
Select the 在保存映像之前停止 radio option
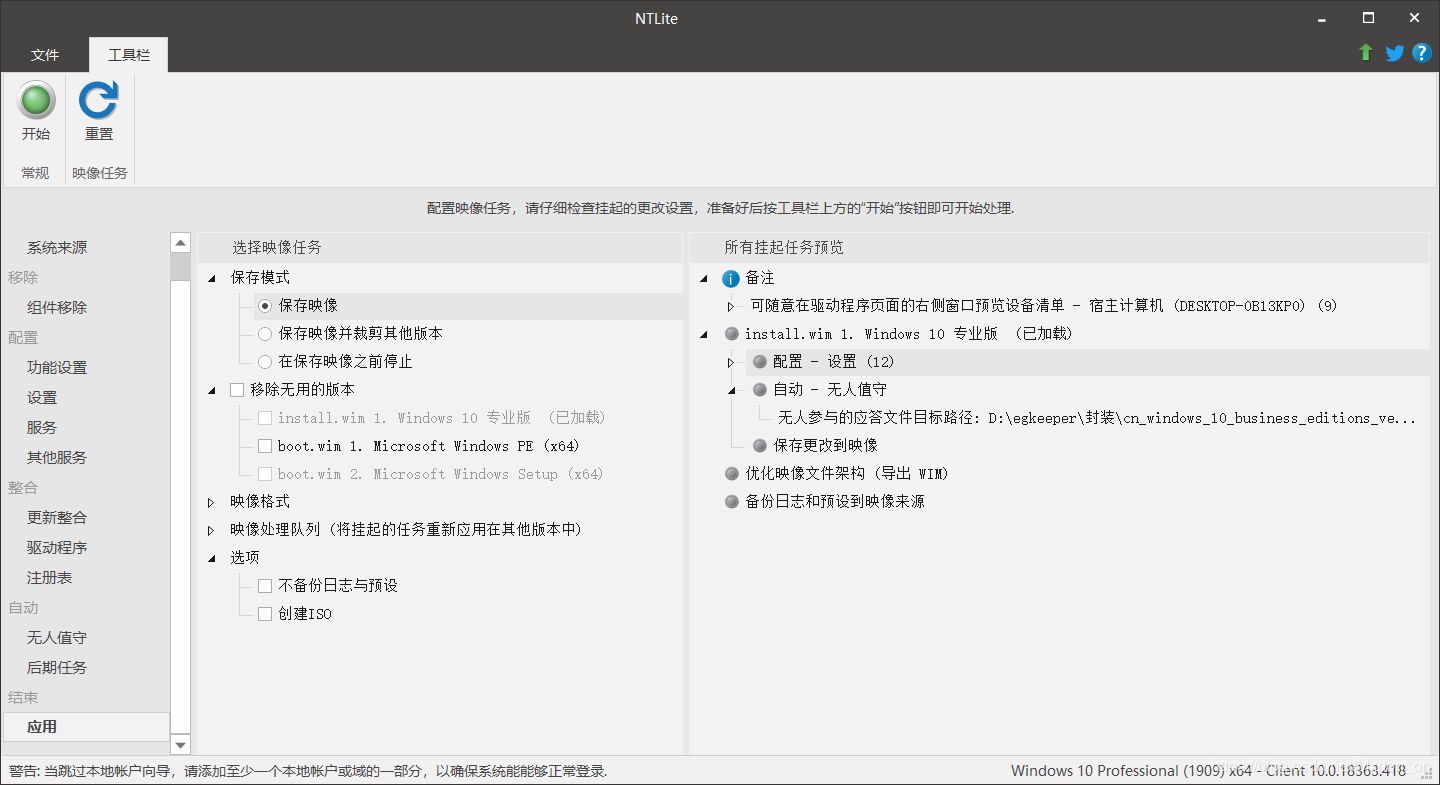coord(265,362)
